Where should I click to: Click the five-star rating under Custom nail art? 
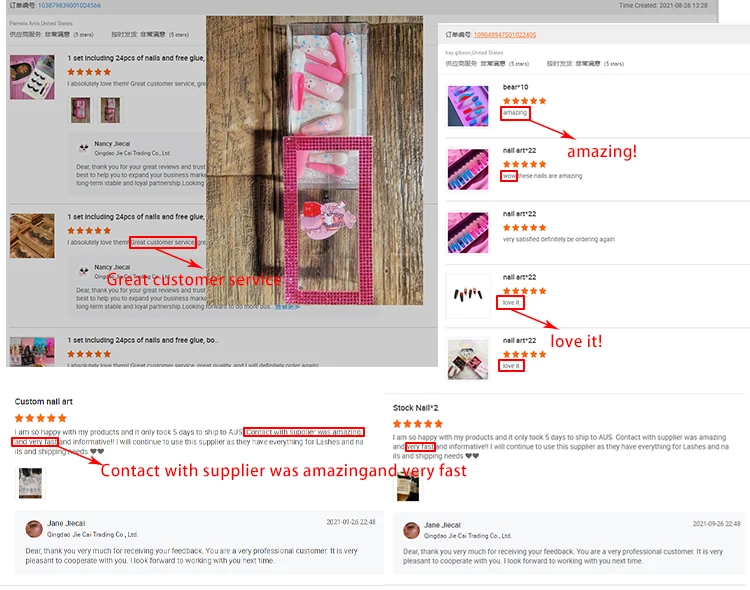click(41, 418)
